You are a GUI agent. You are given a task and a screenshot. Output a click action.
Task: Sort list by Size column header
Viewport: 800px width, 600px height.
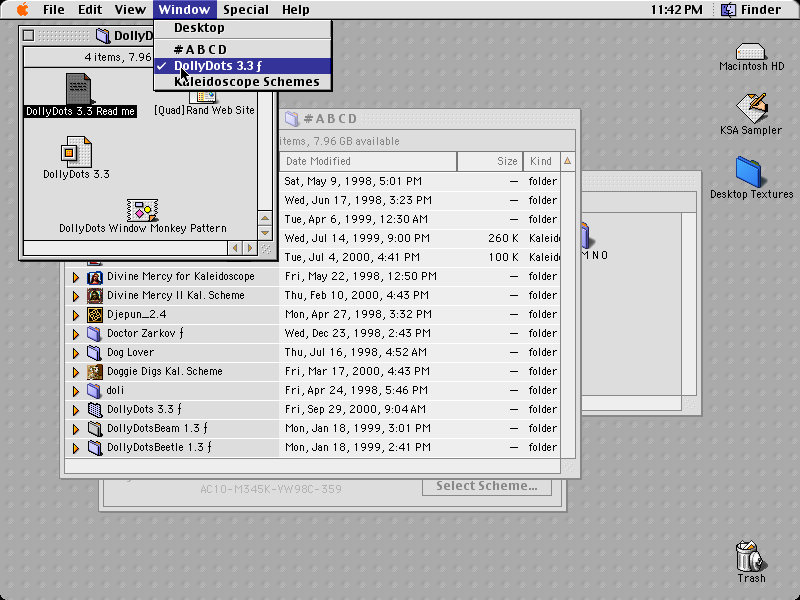point(490,161)
